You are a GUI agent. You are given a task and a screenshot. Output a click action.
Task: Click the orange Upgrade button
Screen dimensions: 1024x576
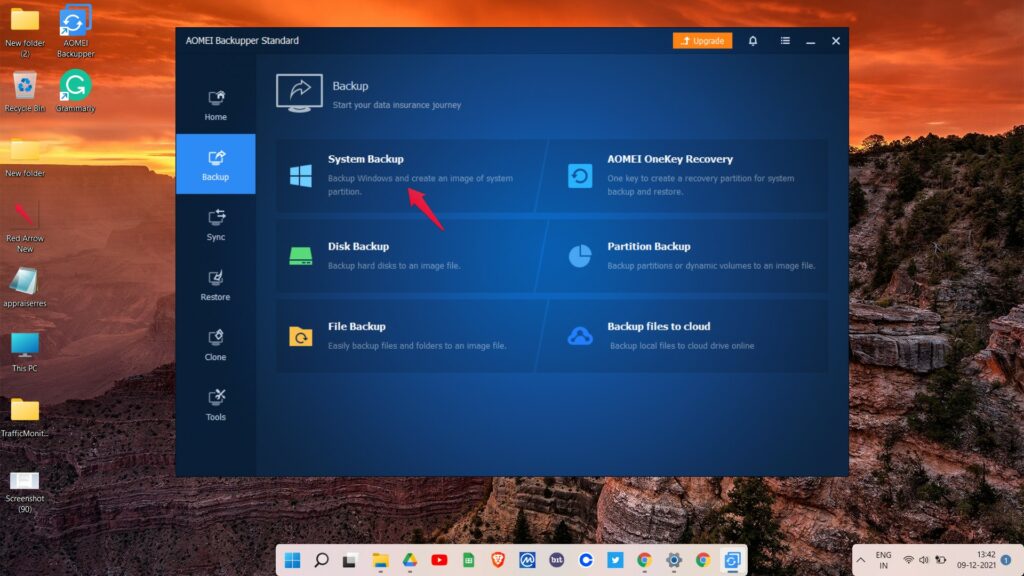[702, 40]
